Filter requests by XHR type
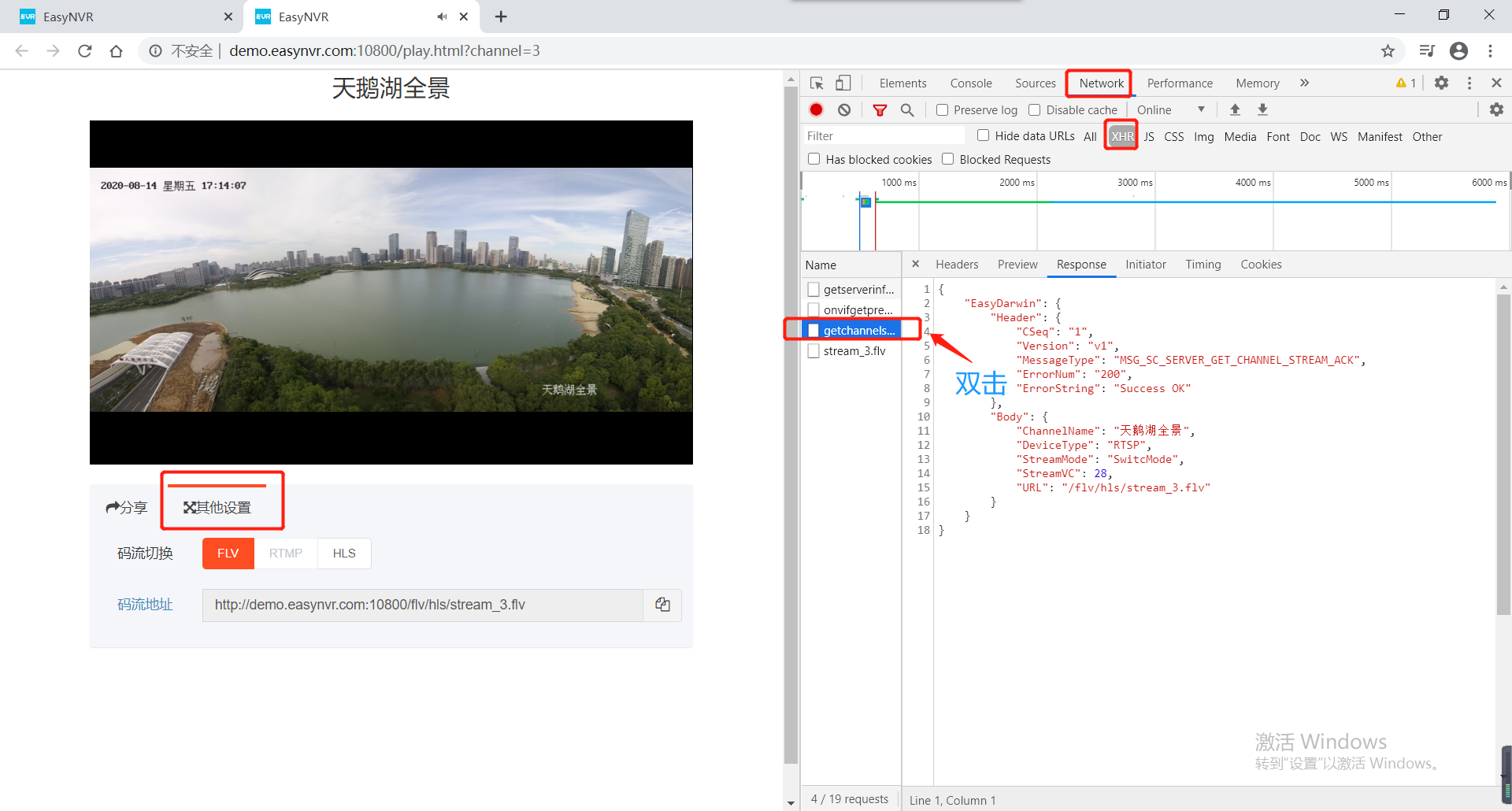This screenshot has height=811, width=1512. pyautogui.click(x=1122, y=137)
